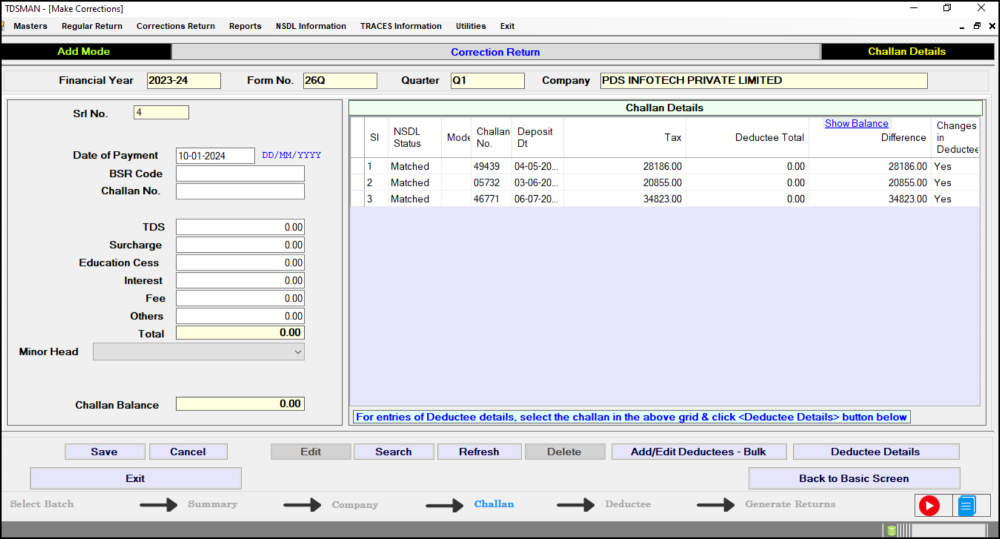Screen dimensions: 1000x539
Task: Click the Deductee step in workflow bar
Action: 628,504
